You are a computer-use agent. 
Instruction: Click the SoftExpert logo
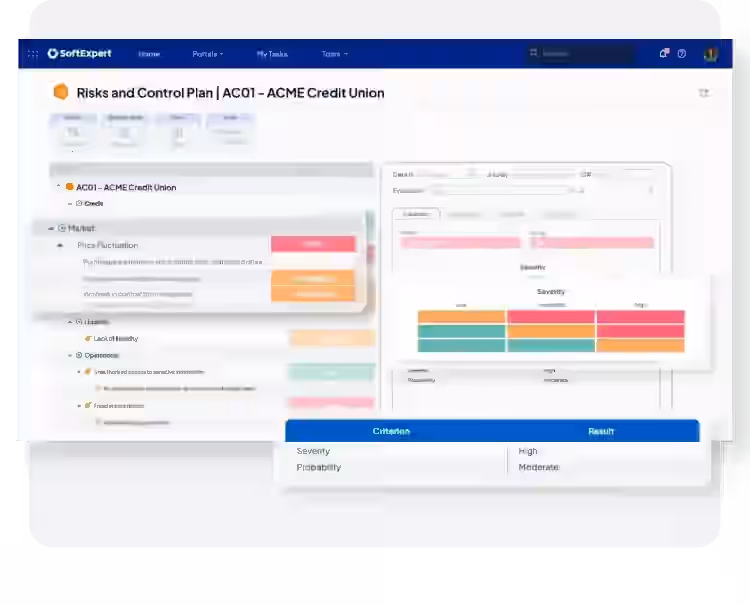tap(80, 54)
